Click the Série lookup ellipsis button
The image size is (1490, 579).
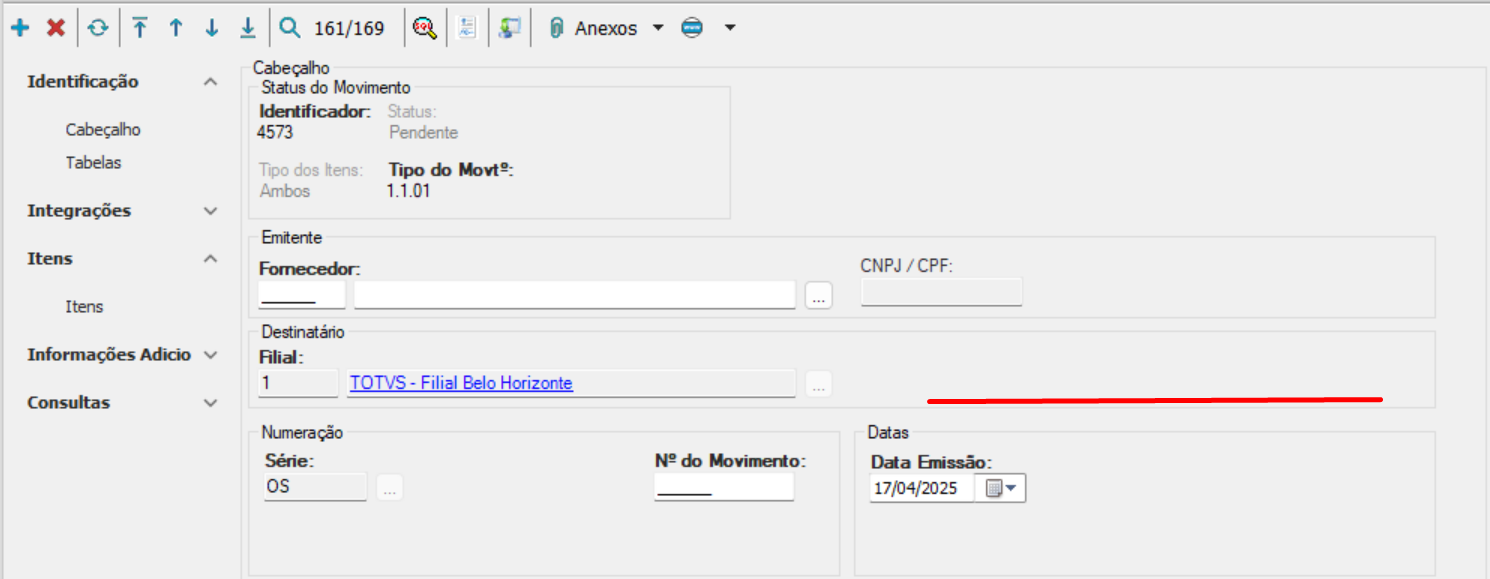[x=390, y=488]
